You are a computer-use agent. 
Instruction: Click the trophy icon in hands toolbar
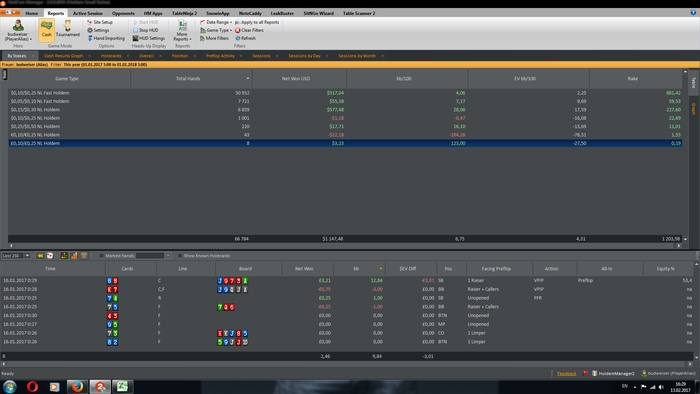(x=84, y=256)
